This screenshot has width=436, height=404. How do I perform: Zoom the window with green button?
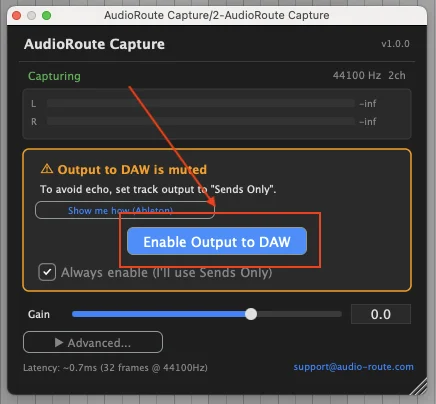click(x=47, y=15)
